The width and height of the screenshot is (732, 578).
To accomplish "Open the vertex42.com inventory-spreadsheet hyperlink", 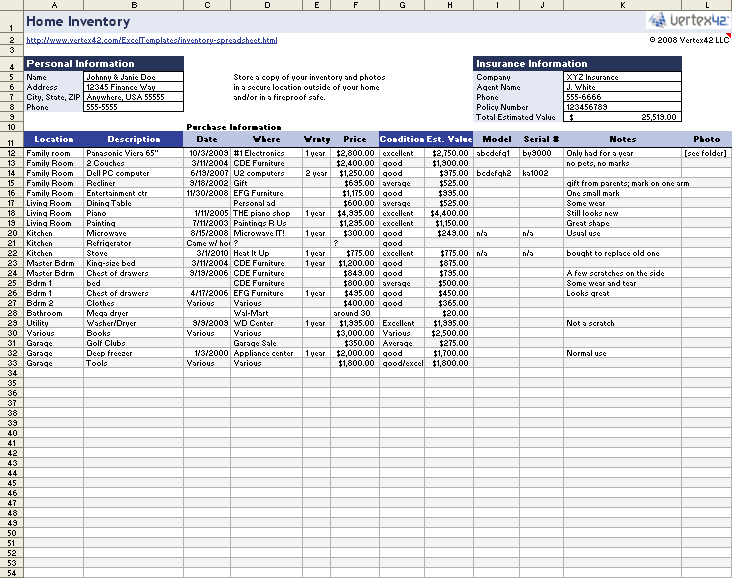I will point(151,41).
